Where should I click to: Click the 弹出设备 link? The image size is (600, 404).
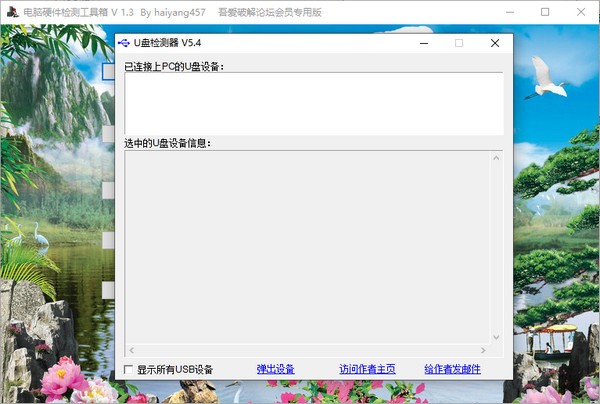(x=276, y=369)
